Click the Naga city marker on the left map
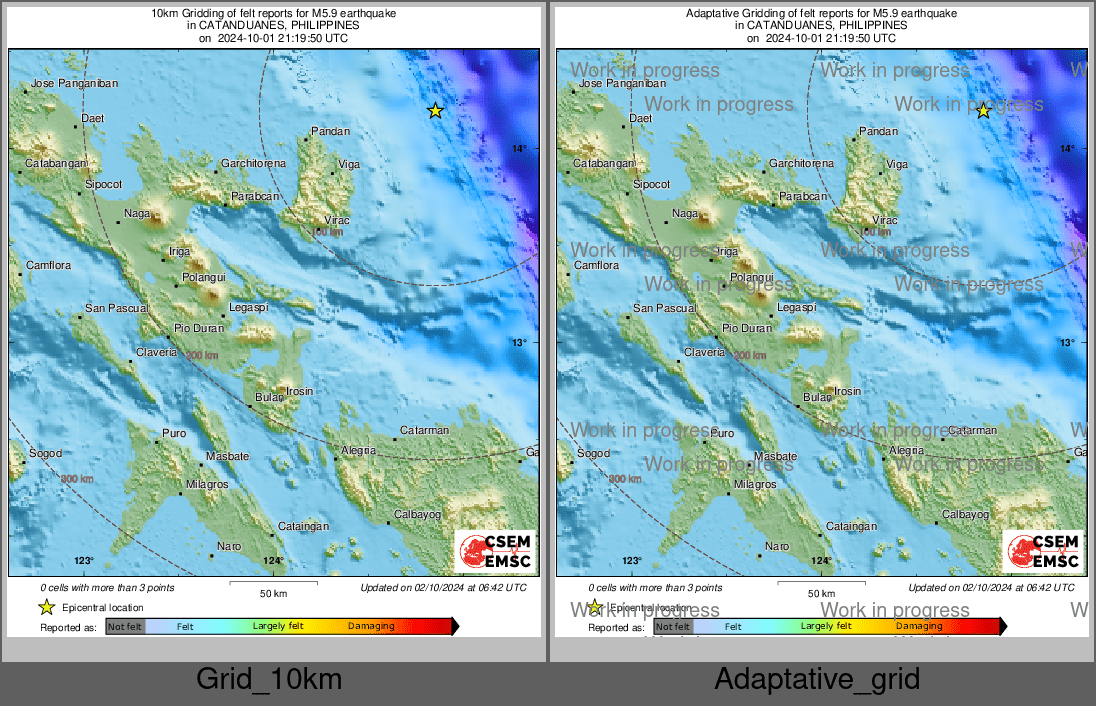 119,221
